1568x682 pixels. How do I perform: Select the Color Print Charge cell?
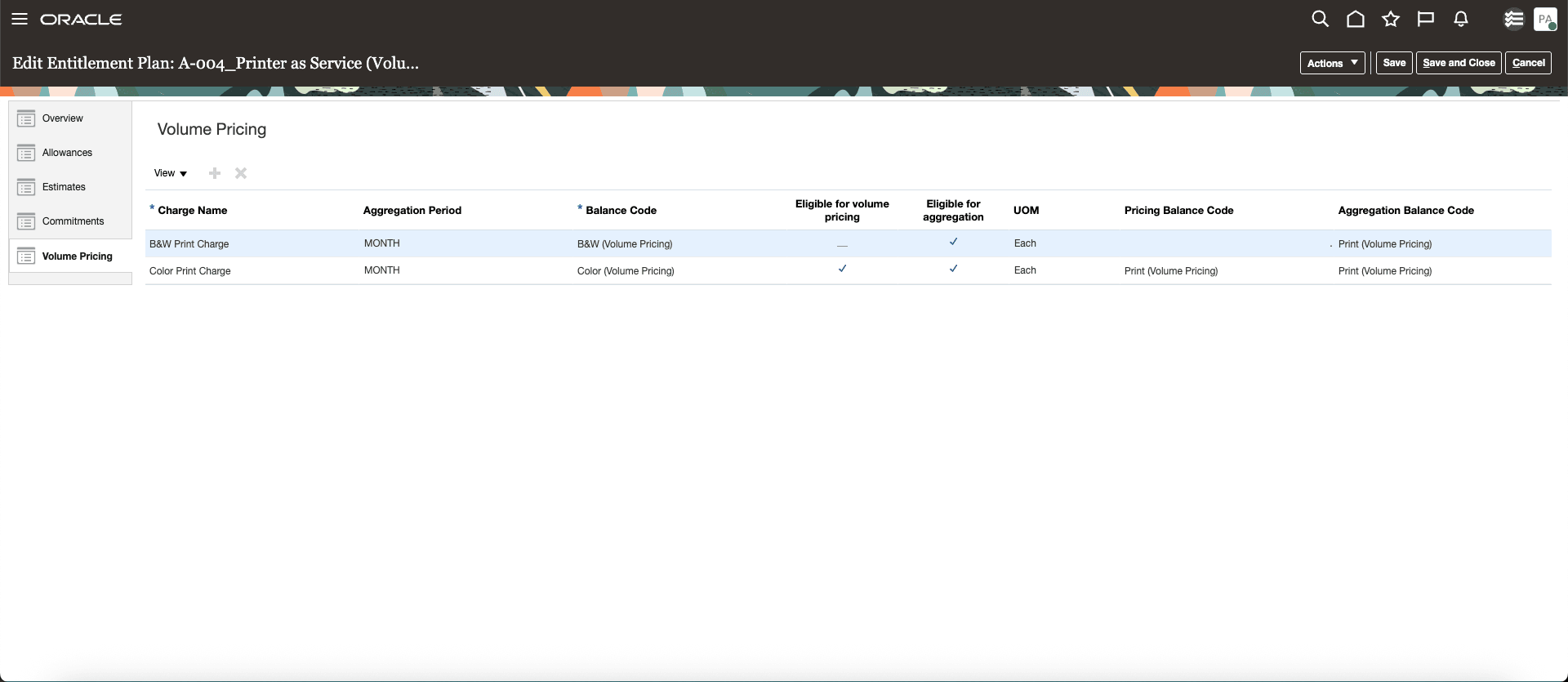pyautogui.click(x=189, y=271)
